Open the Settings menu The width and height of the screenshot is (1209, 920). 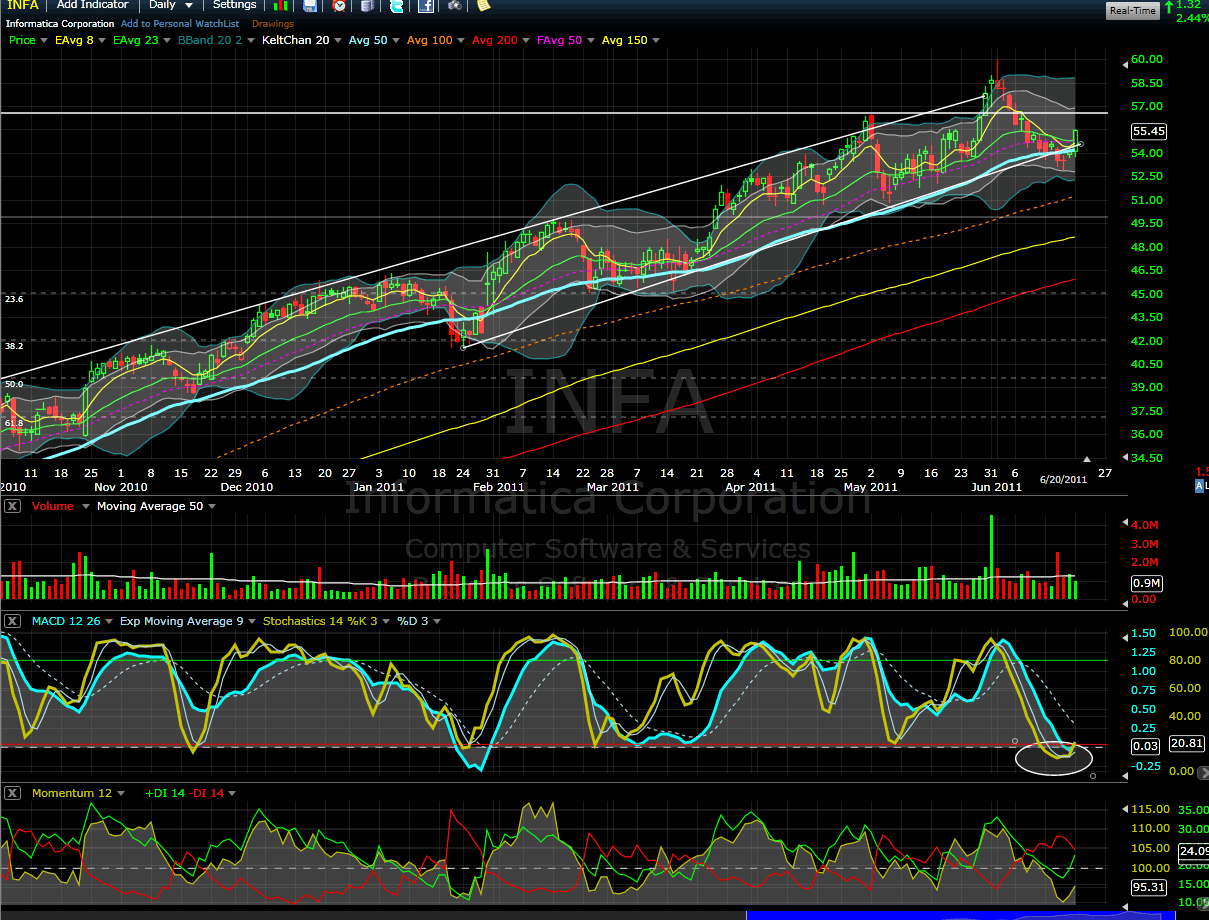234,5
